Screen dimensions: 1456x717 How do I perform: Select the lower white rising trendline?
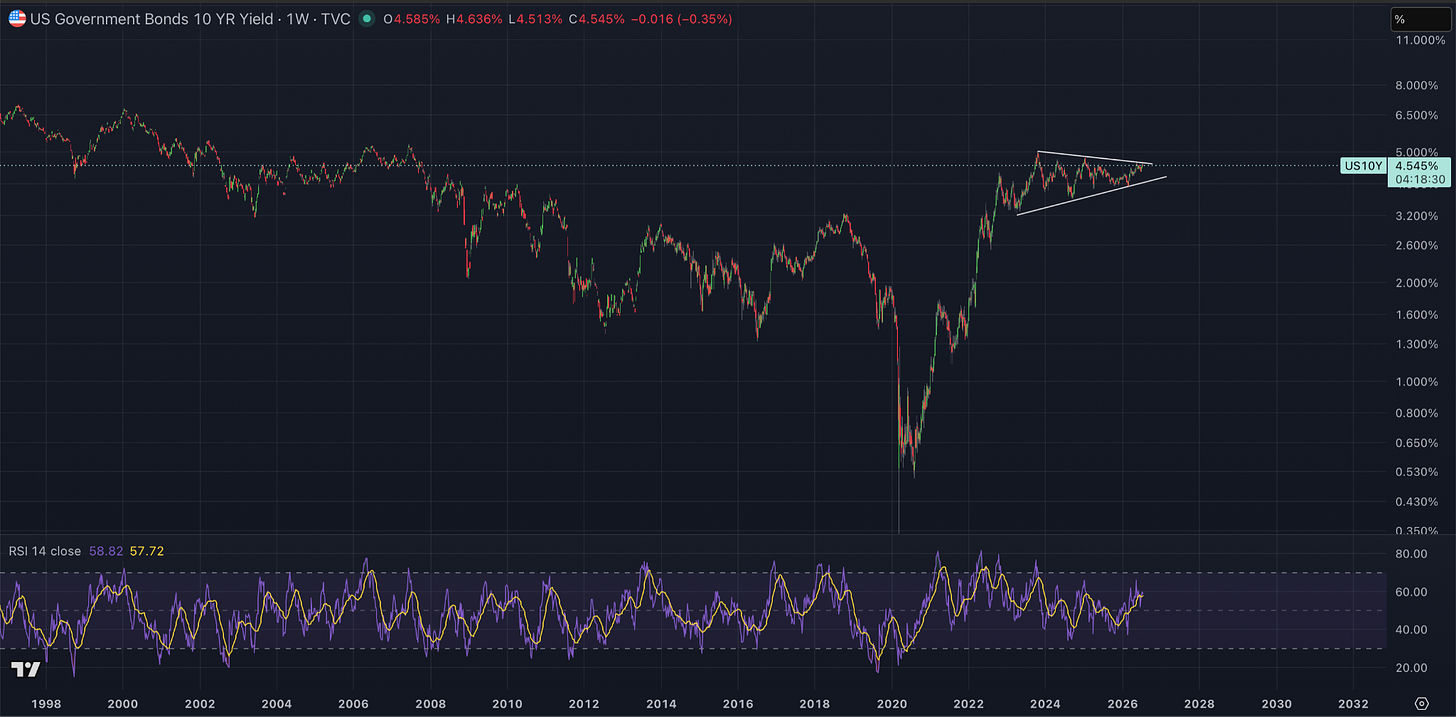[x=1091, y=195]
